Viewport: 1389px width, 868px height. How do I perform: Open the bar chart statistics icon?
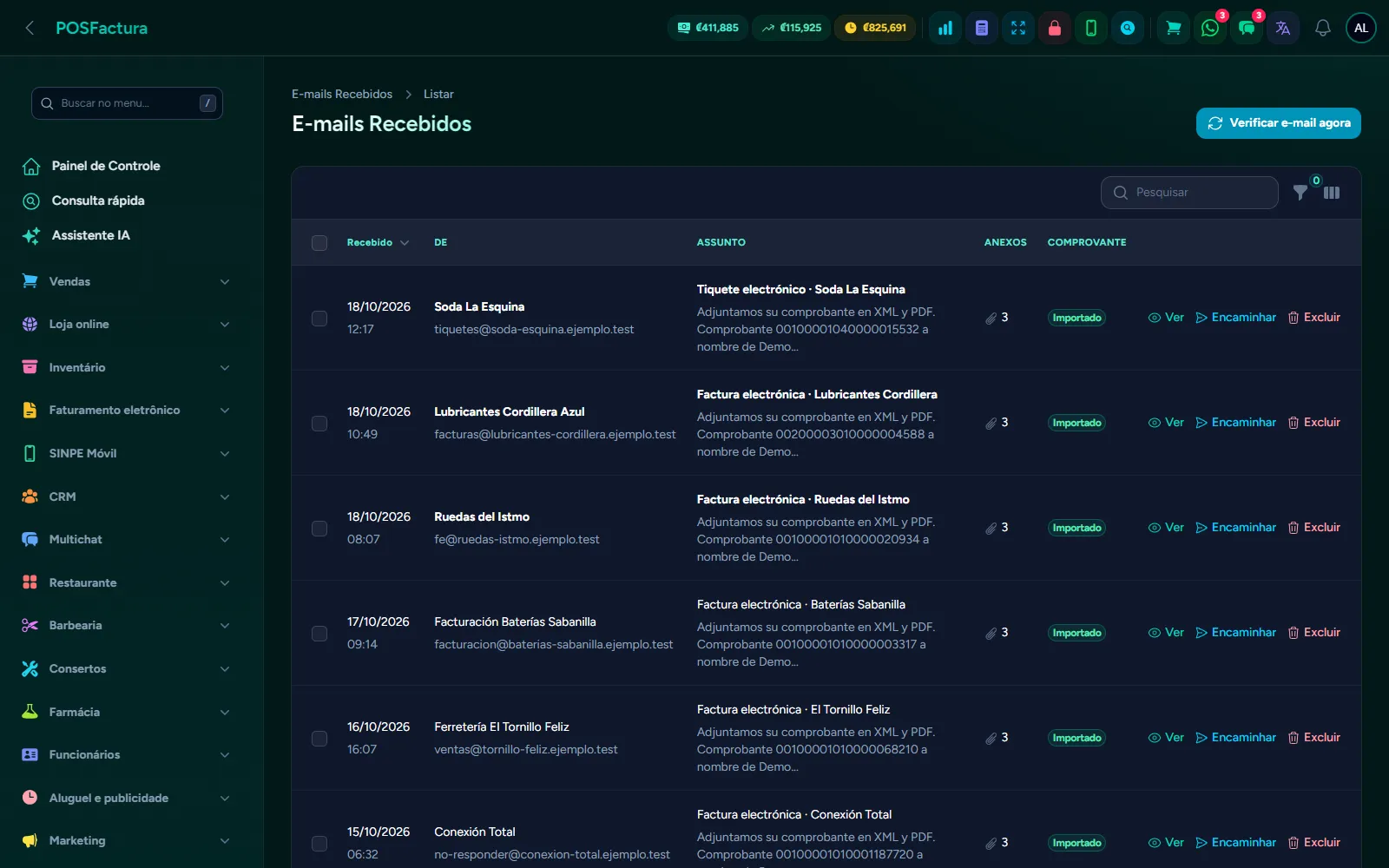pos(945,28)
